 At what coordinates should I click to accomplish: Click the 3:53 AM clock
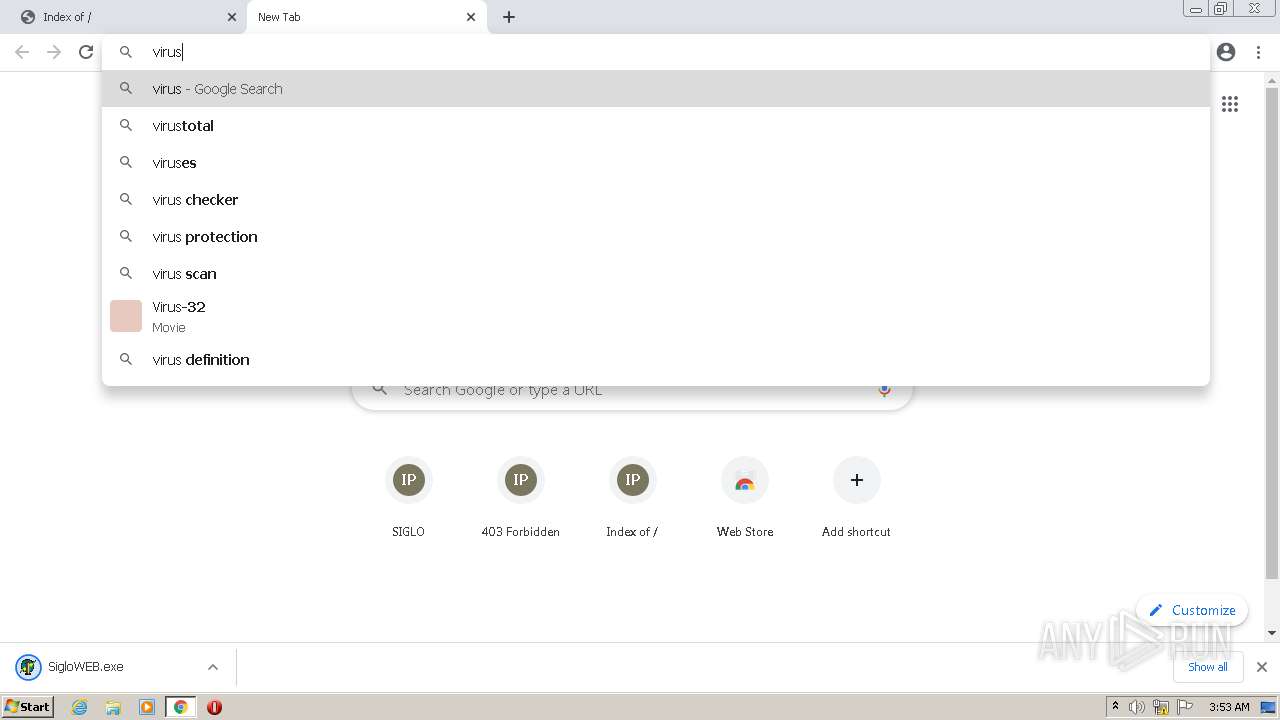tap(1229, 707)
